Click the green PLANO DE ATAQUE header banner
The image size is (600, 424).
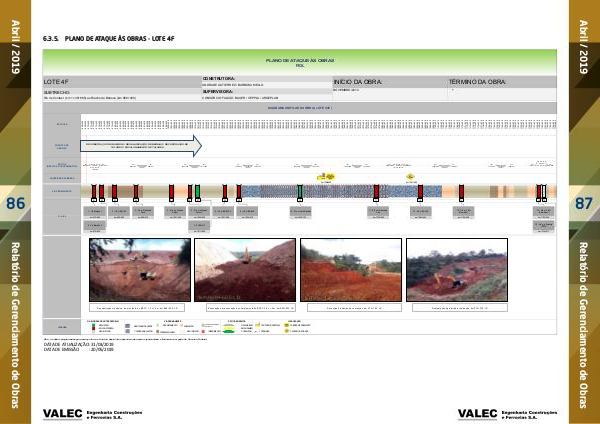pos(300,61)
